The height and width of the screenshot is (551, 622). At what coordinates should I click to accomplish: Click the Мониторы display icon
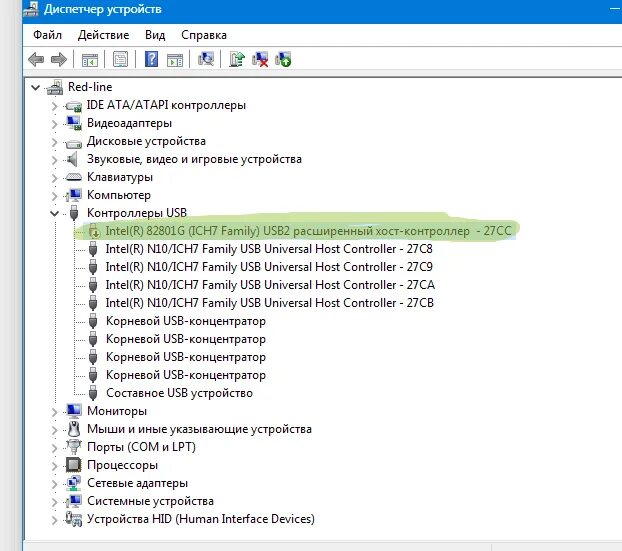point(74,411)
